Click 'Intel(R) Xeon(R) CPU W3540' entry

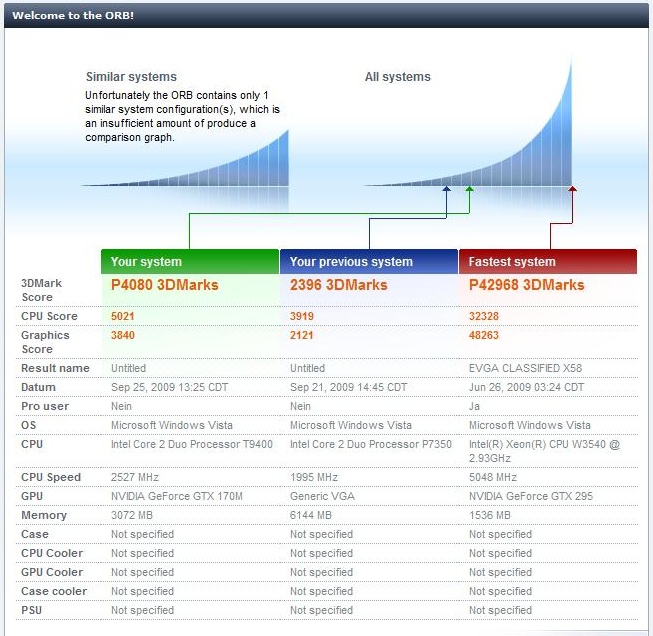[544, 451]
